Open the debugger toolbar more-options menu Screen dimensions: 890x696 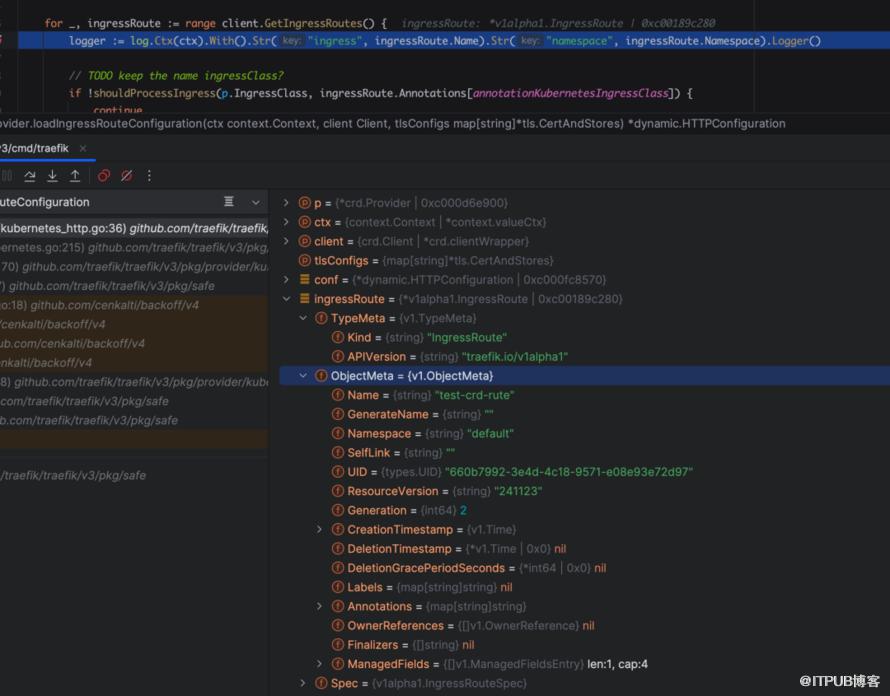click(x=149, y=176)
